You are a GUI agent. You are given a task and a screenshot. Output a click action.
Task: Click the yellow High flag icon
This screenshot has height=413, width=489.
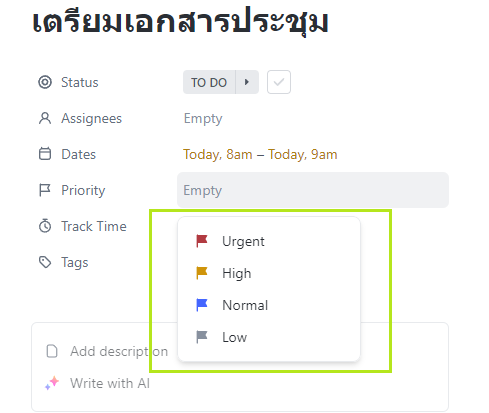(202, 273)
